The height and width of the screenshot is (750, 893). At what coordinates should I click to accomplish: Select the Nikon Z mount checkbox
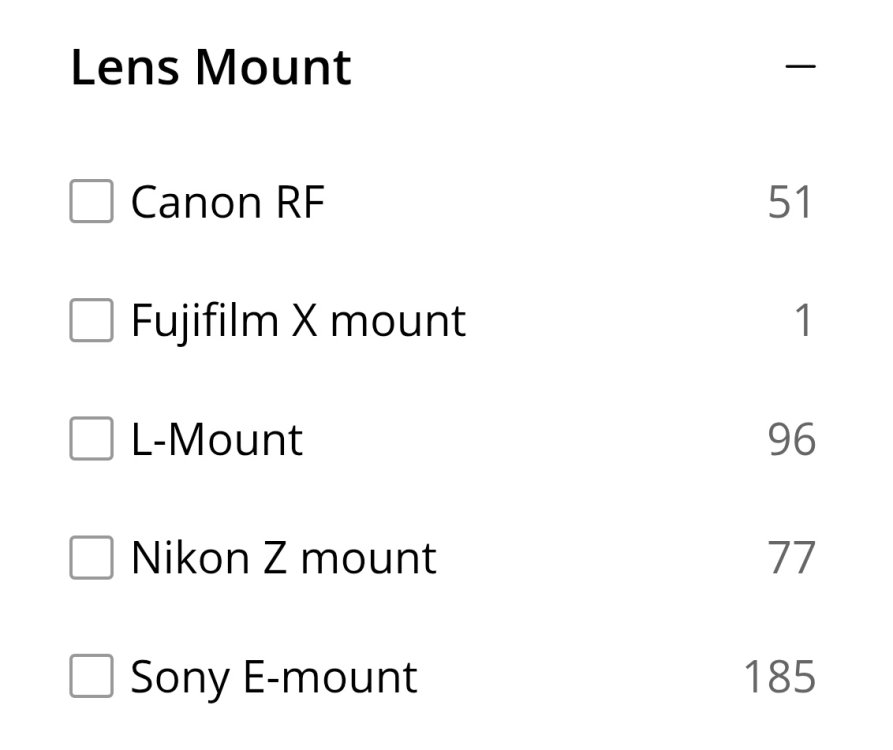(91, 558)
